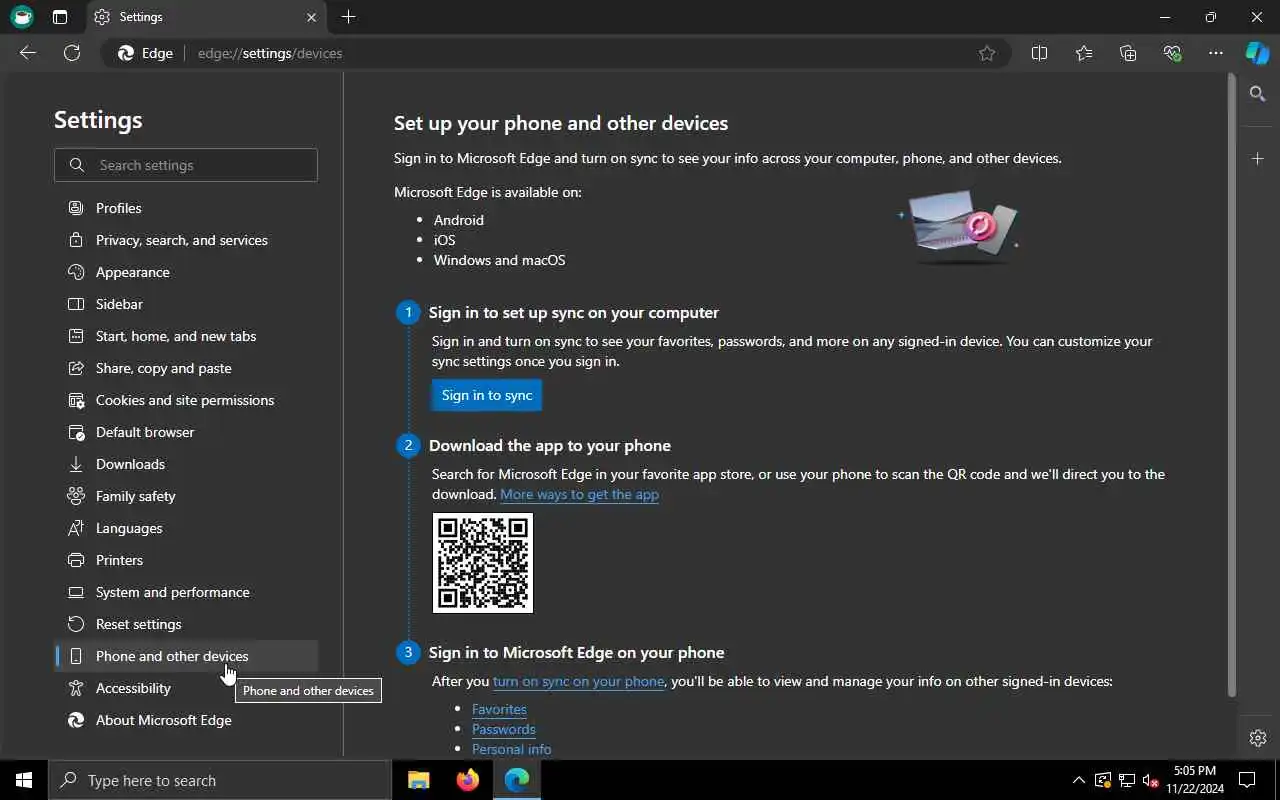Screen dimensions: 1280x800
Task: Open Browser essentials heart icon
Action: 1172,53
